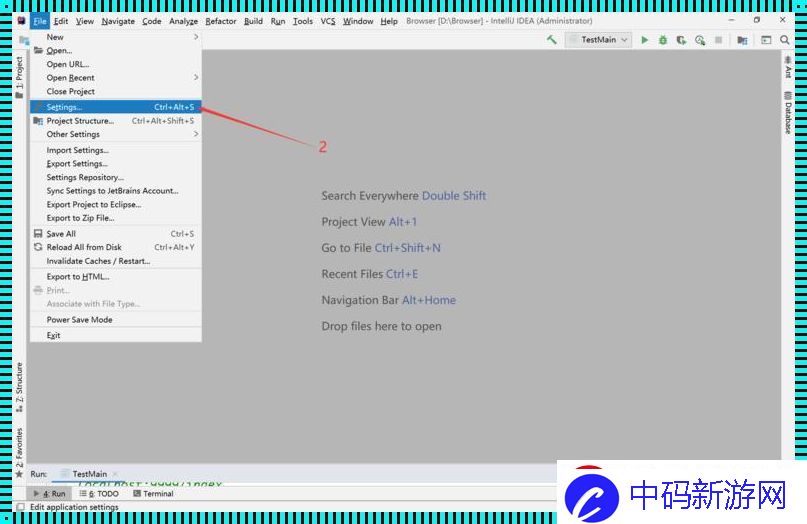807x524 pixels.
Task: Open the Database tool window
Action: [787, 112]
